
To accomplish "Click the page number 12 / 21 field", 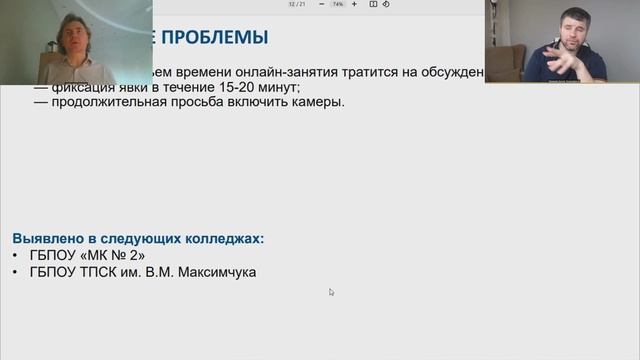I will click(x=297, y=4).
